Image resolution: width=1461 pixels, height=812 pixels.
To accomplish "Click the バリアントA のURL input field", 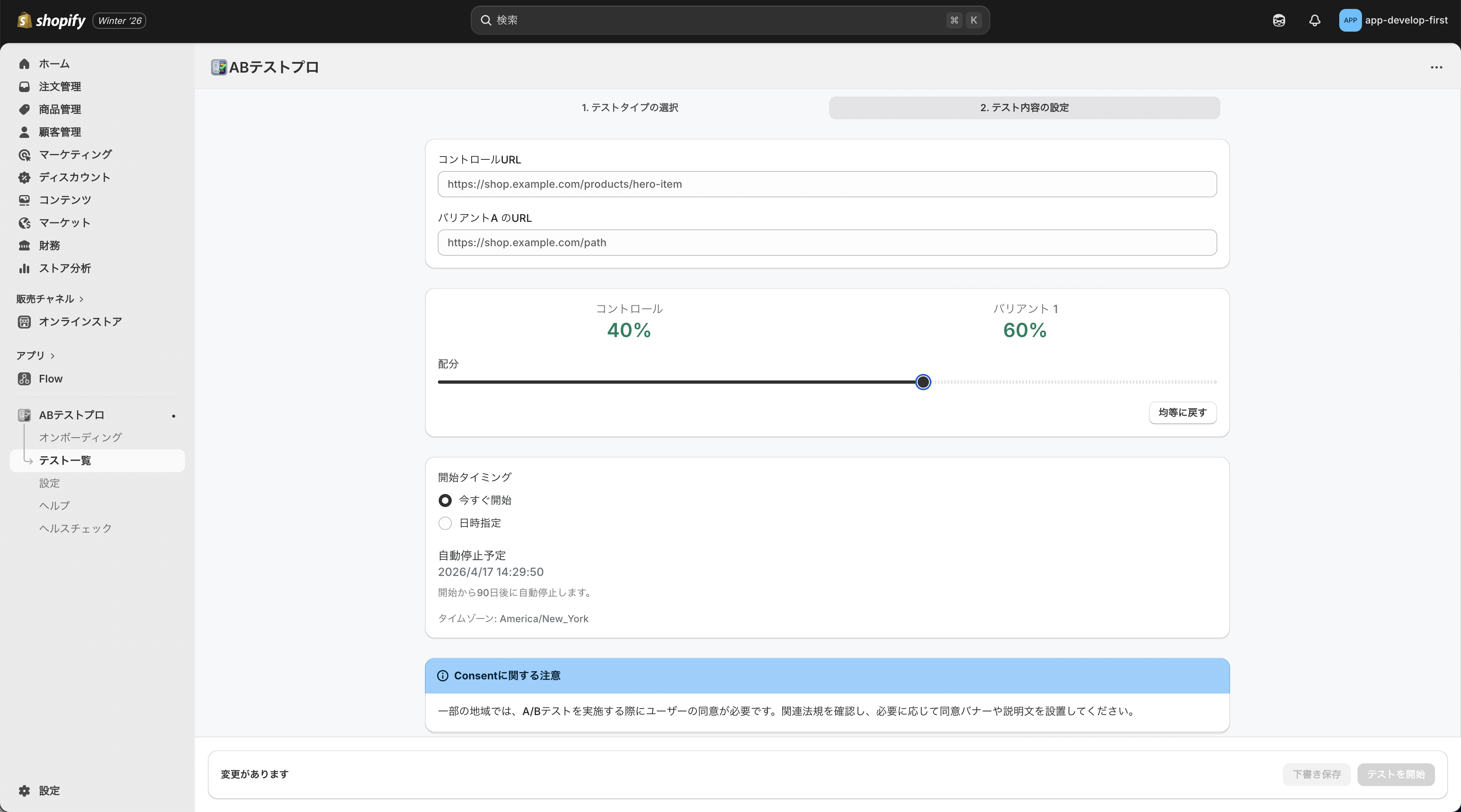I will click(x=826, y=243).
